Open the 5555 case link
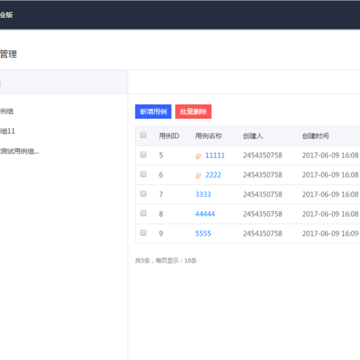This screenshot has height=360, width=360. (203, 234)
